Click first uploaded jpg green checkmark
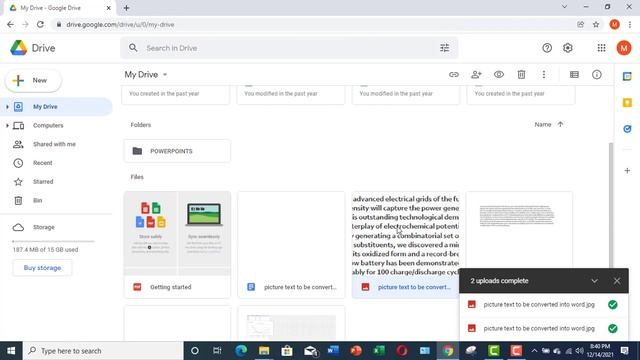This screenshot has width=640, height=360. [x=613, y=304]
